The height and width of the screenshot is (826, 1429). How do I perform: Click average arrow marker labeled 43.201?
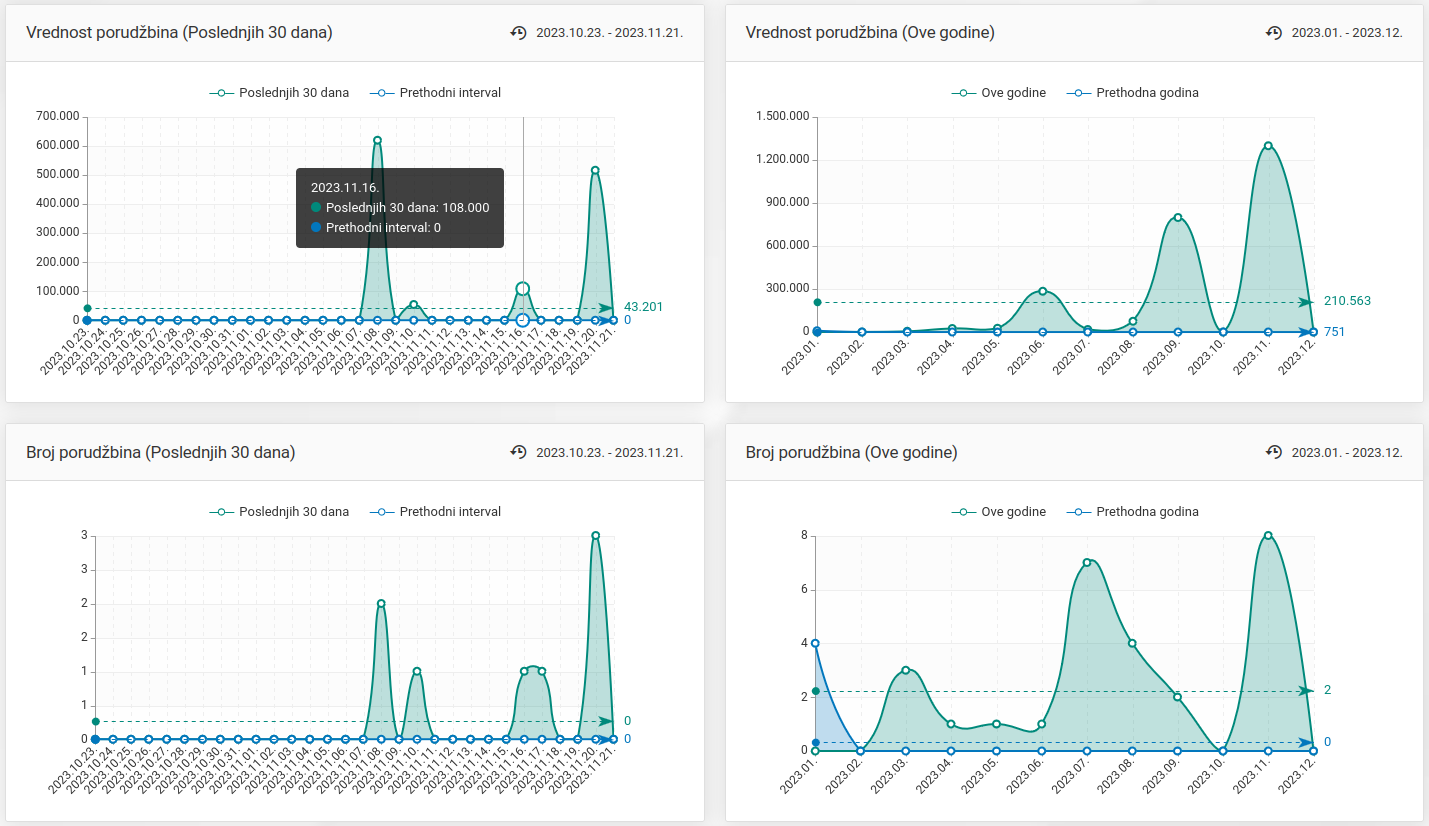(x=605, y=308)
